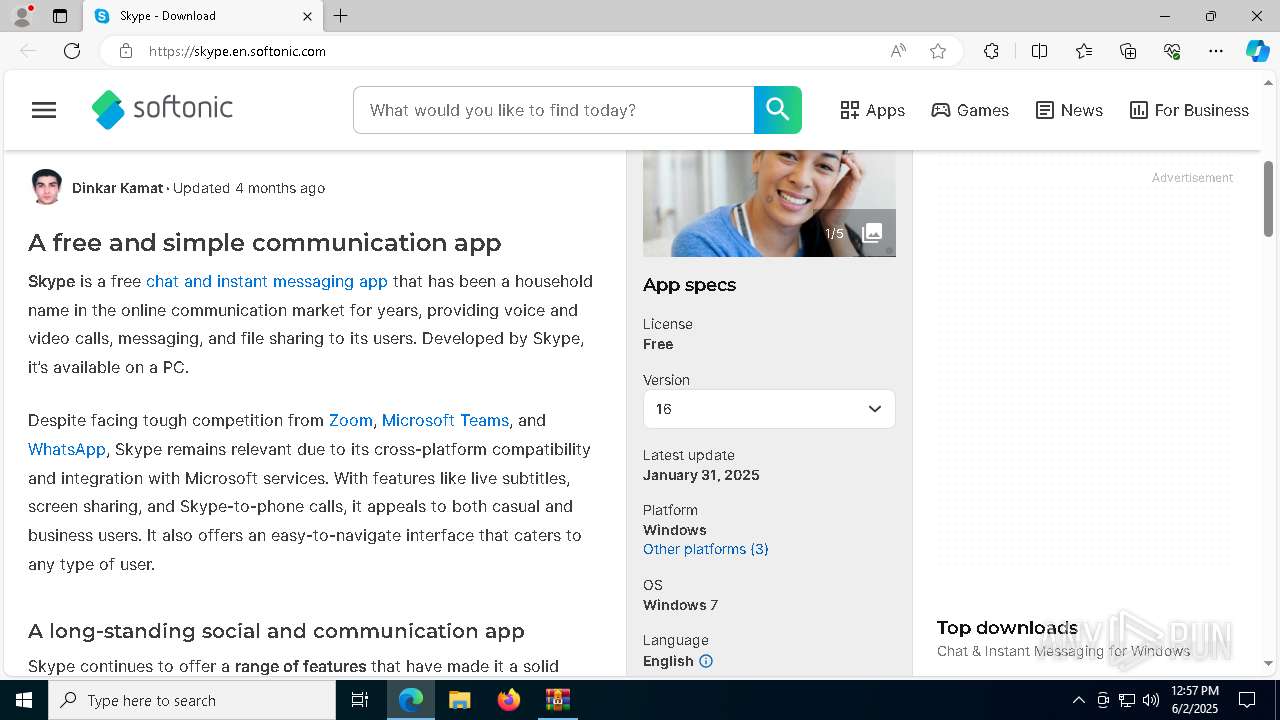Click the author avatar photo

(x=46, y=188)
